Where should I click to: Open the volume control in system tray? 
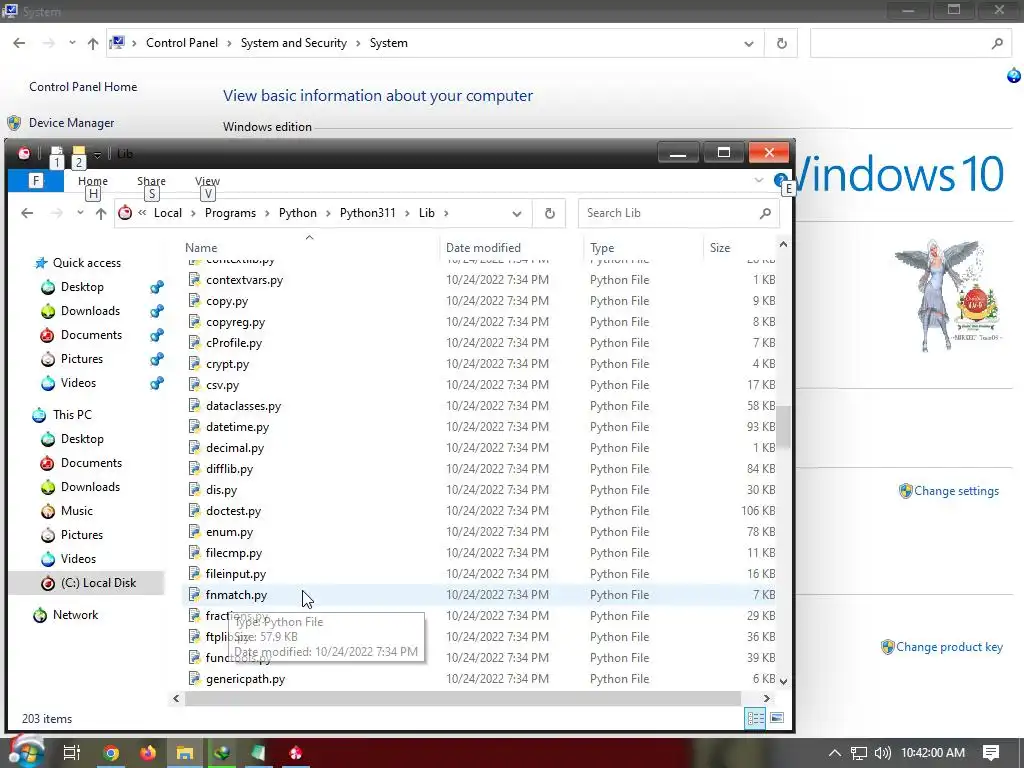pyautogui.click(x=882, y=753)
